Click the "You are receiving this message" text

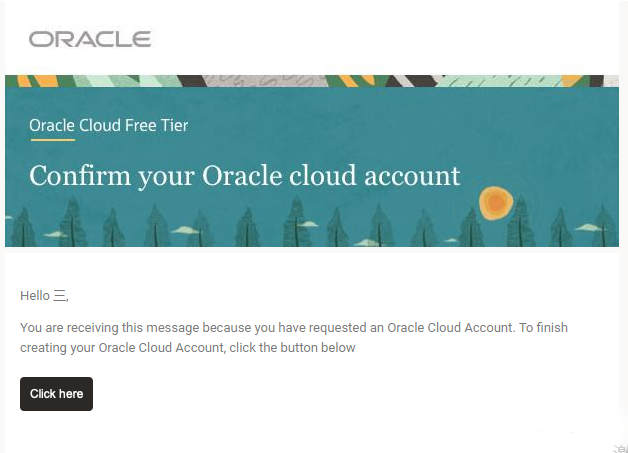pyautogui.click(x=109, y=328)
